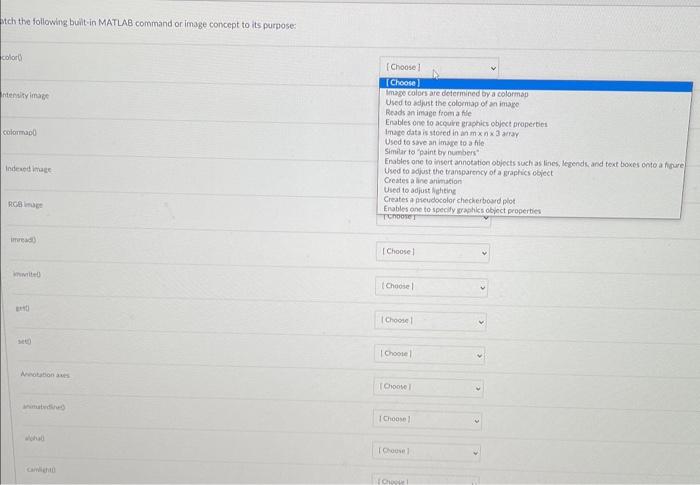This screenshot has width=700, height=485.
Task: Pick 'Used to save an image to a file'
Action: click(x=434, y=143)
